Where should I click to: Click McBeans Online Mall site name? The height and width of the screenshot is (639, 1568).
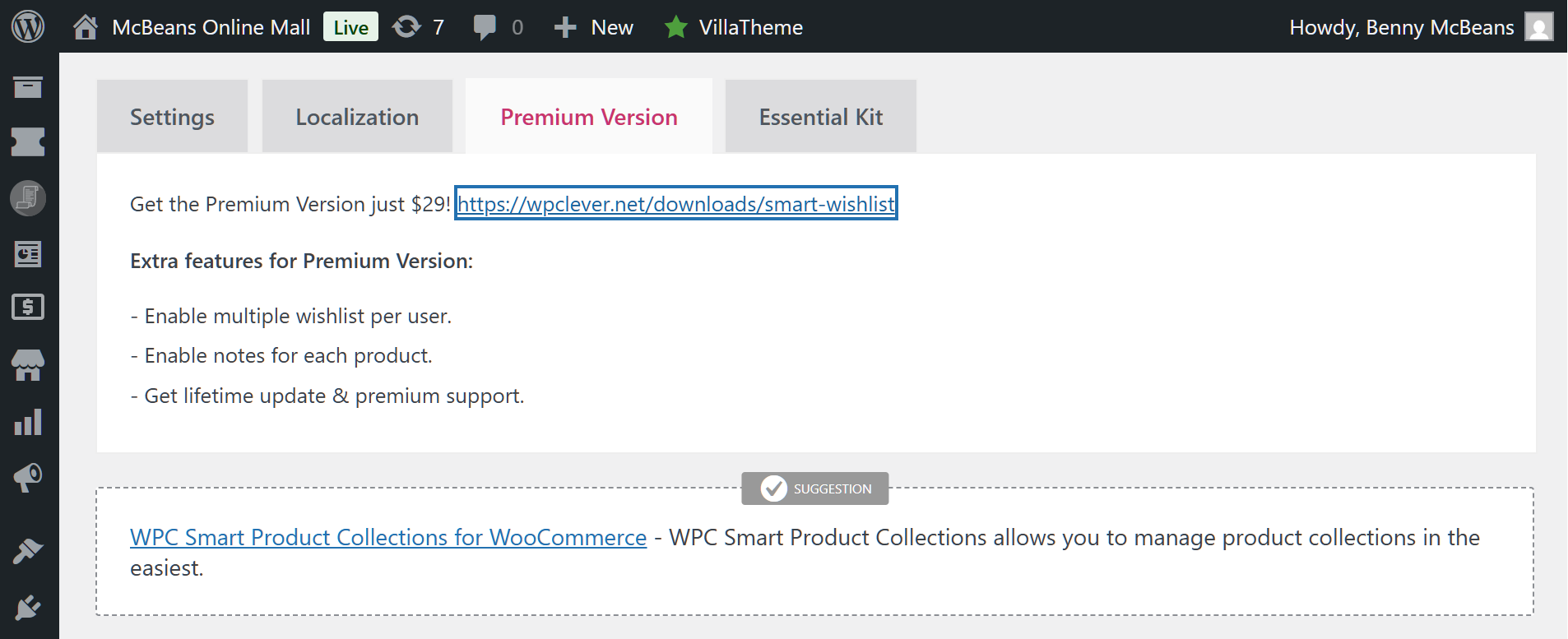pos(211,27)
